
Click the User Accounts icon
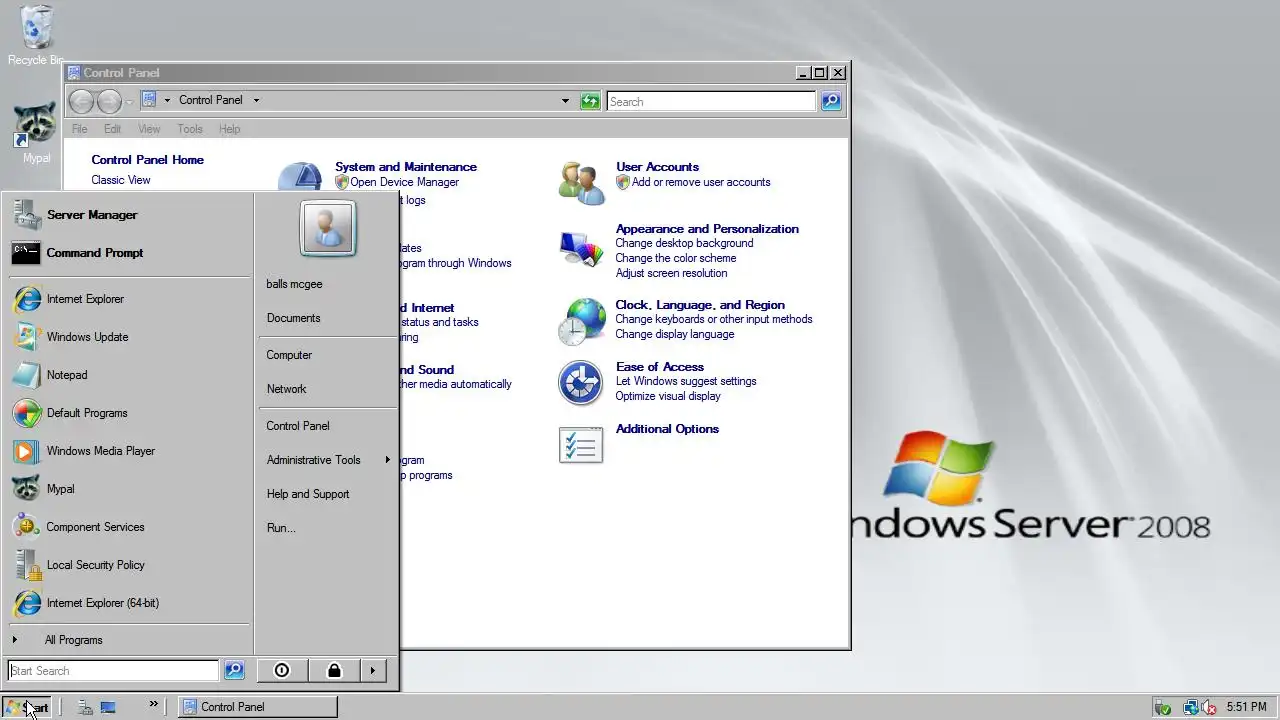581,183
